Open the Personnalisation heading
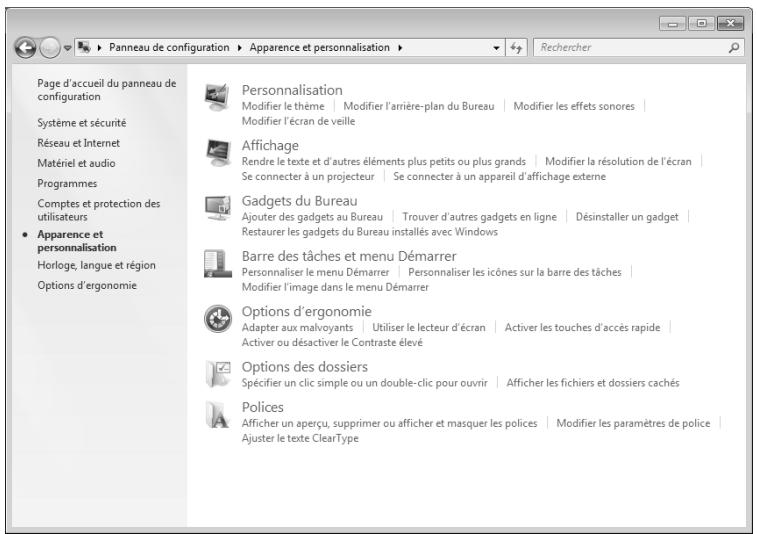 [292, 90]
